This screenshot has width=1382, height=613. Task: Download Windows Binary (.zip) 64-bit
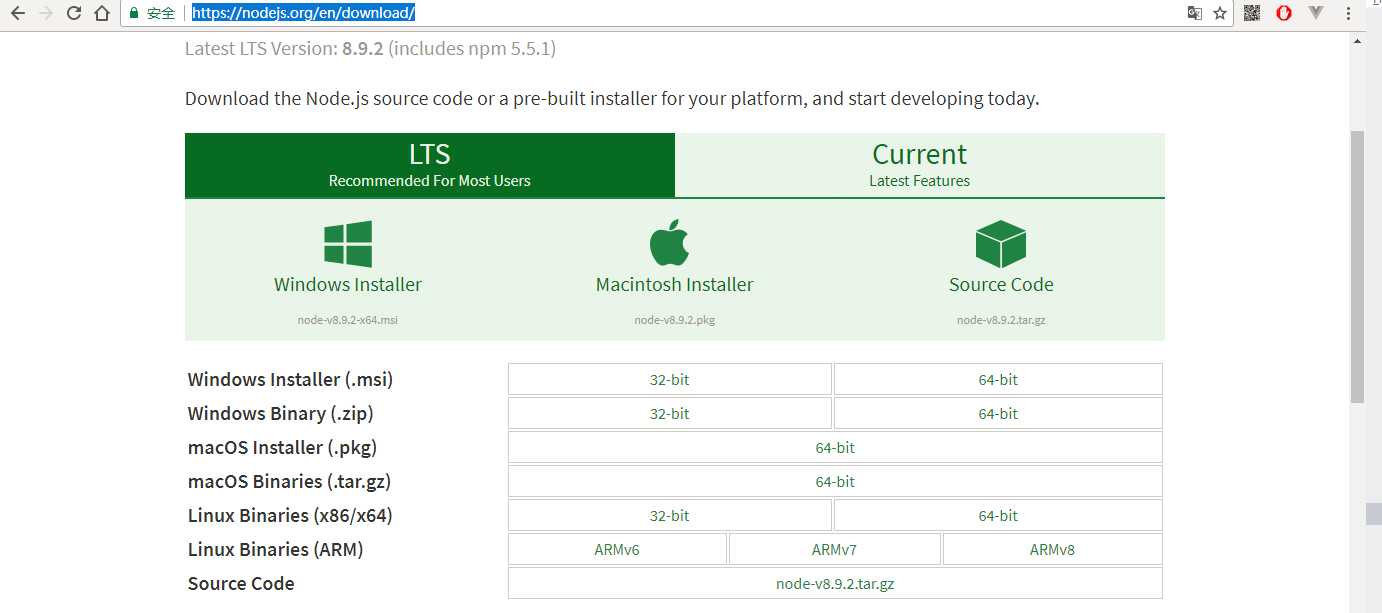click(x=998, y=413)
